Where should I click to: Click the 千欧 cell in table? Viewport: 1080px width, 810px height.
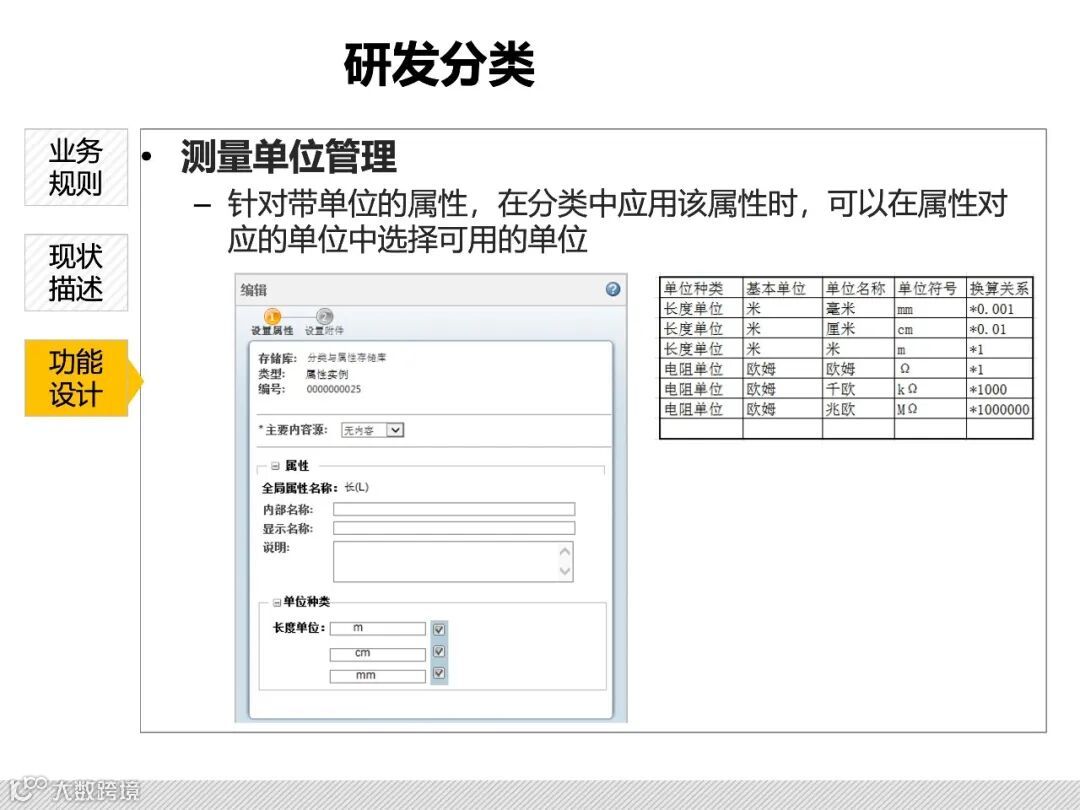858,389
